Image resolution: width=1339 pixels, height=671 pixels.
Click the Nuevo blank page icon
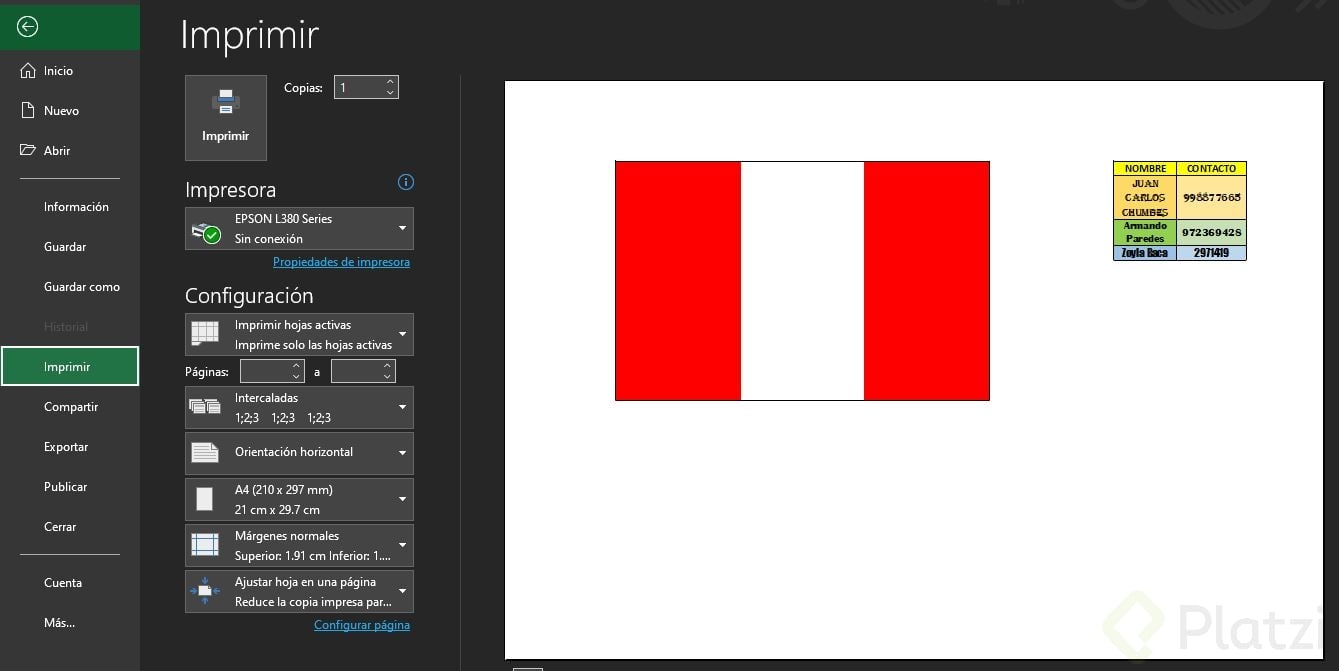pyautogui.click(x=28, y=111)
